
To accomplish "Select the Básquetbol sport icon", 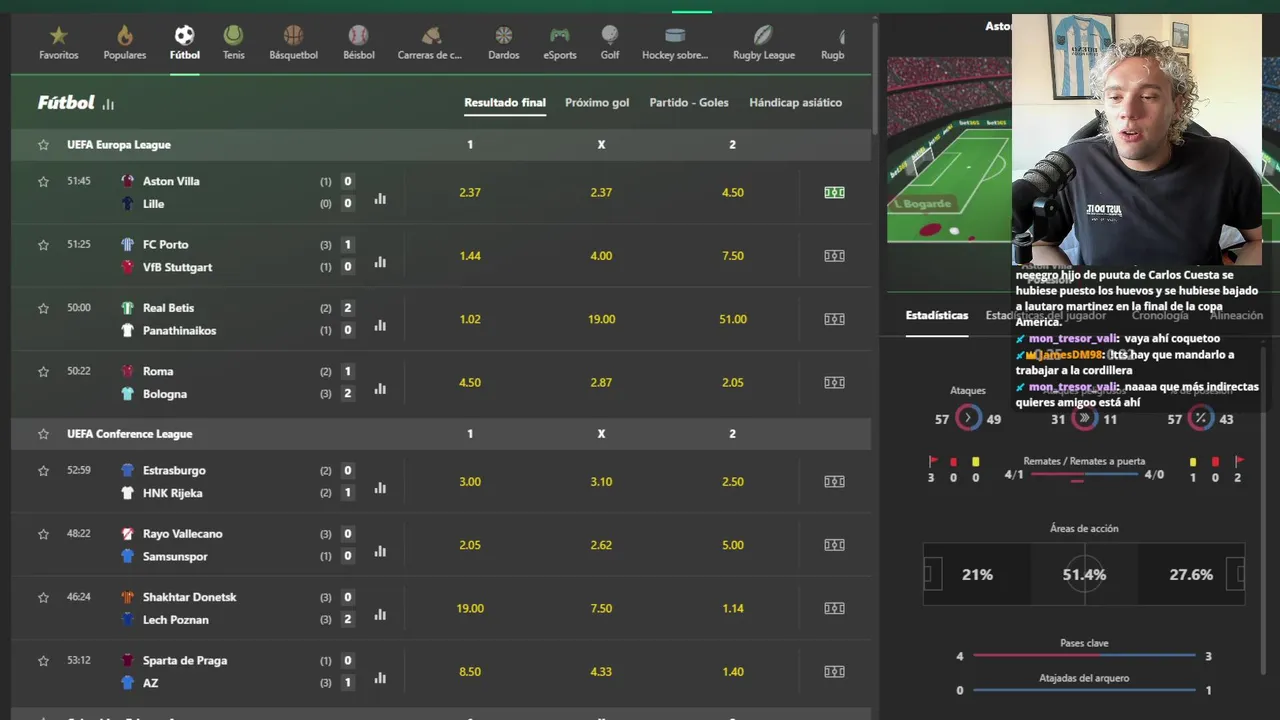I will (293, 36).
